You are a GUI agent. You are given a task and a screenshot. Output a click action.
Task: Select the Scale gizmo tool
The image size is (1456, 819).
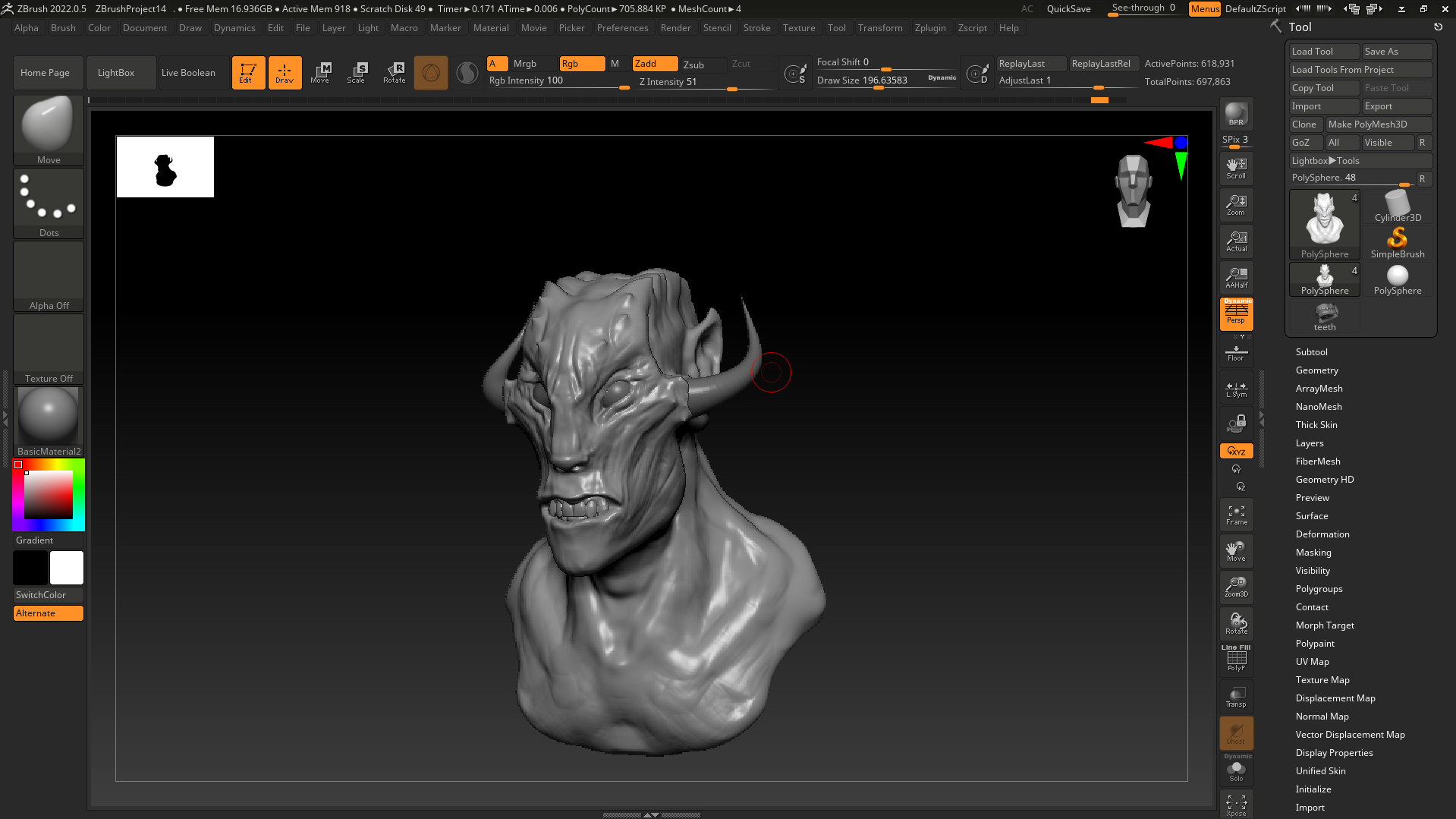(356, 72)
